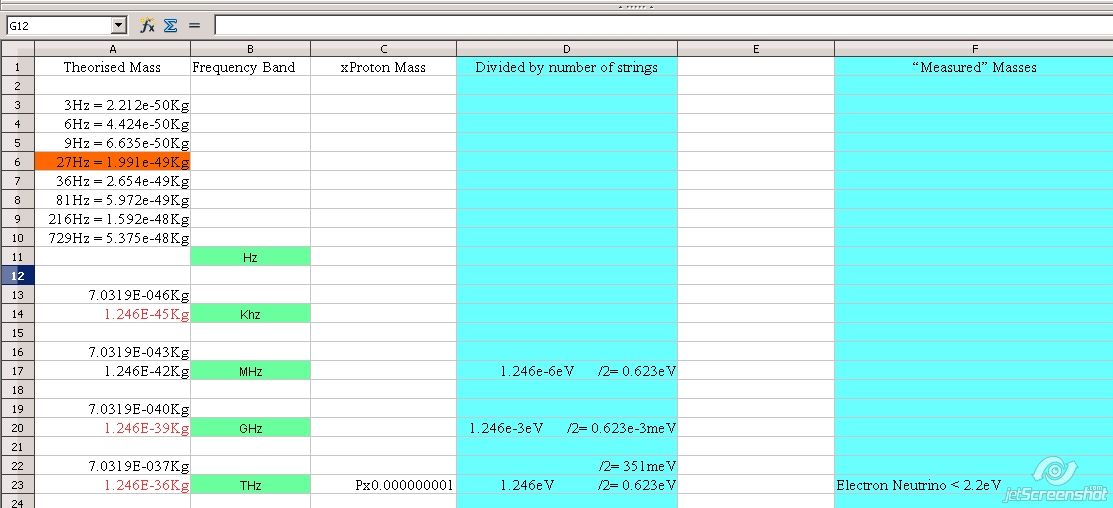Viewport: 1113px width, 508px height.
Task: Expand the Name Box dropdown arrow
Action: [x=119, y=25]
